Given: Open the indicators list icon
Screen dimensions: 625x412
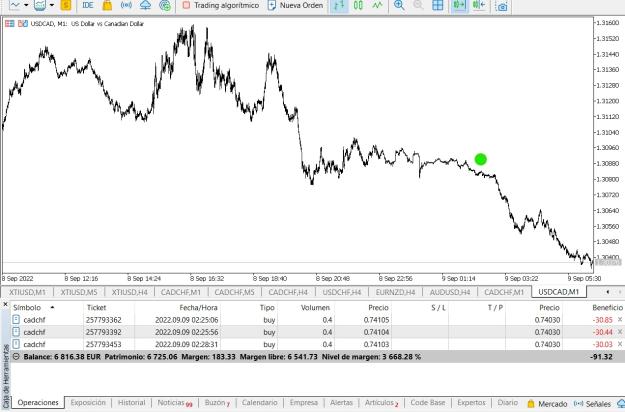Looking at the screenshot, I should 40,6.
